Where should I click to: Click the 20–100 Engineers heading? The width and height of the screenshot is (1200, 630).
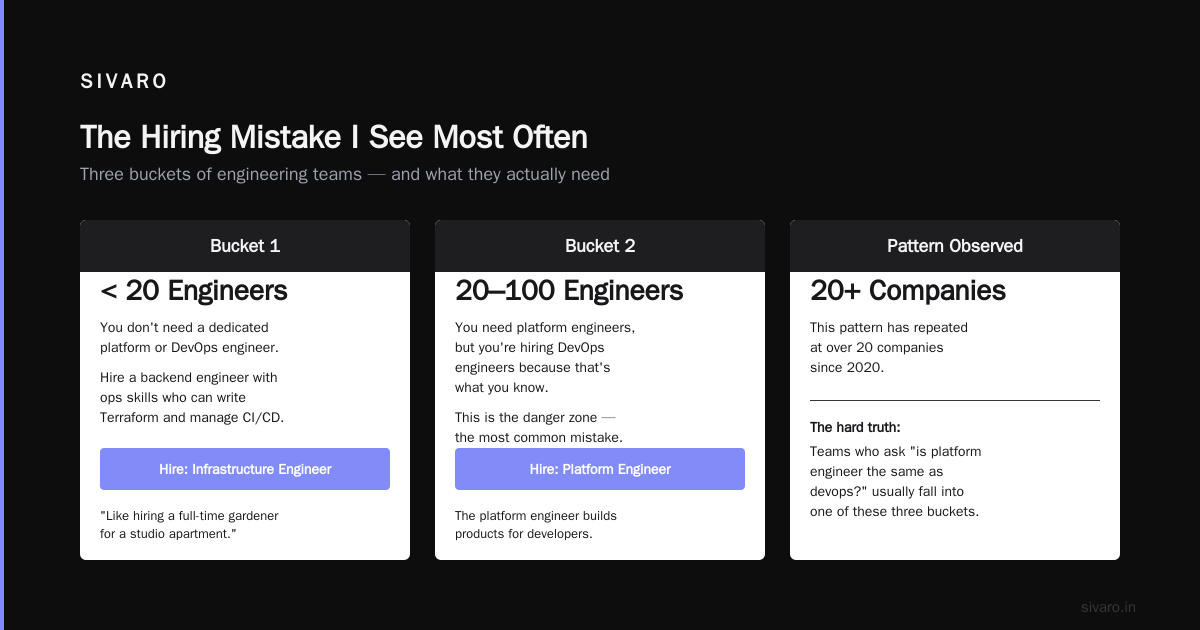pos(569,291)
